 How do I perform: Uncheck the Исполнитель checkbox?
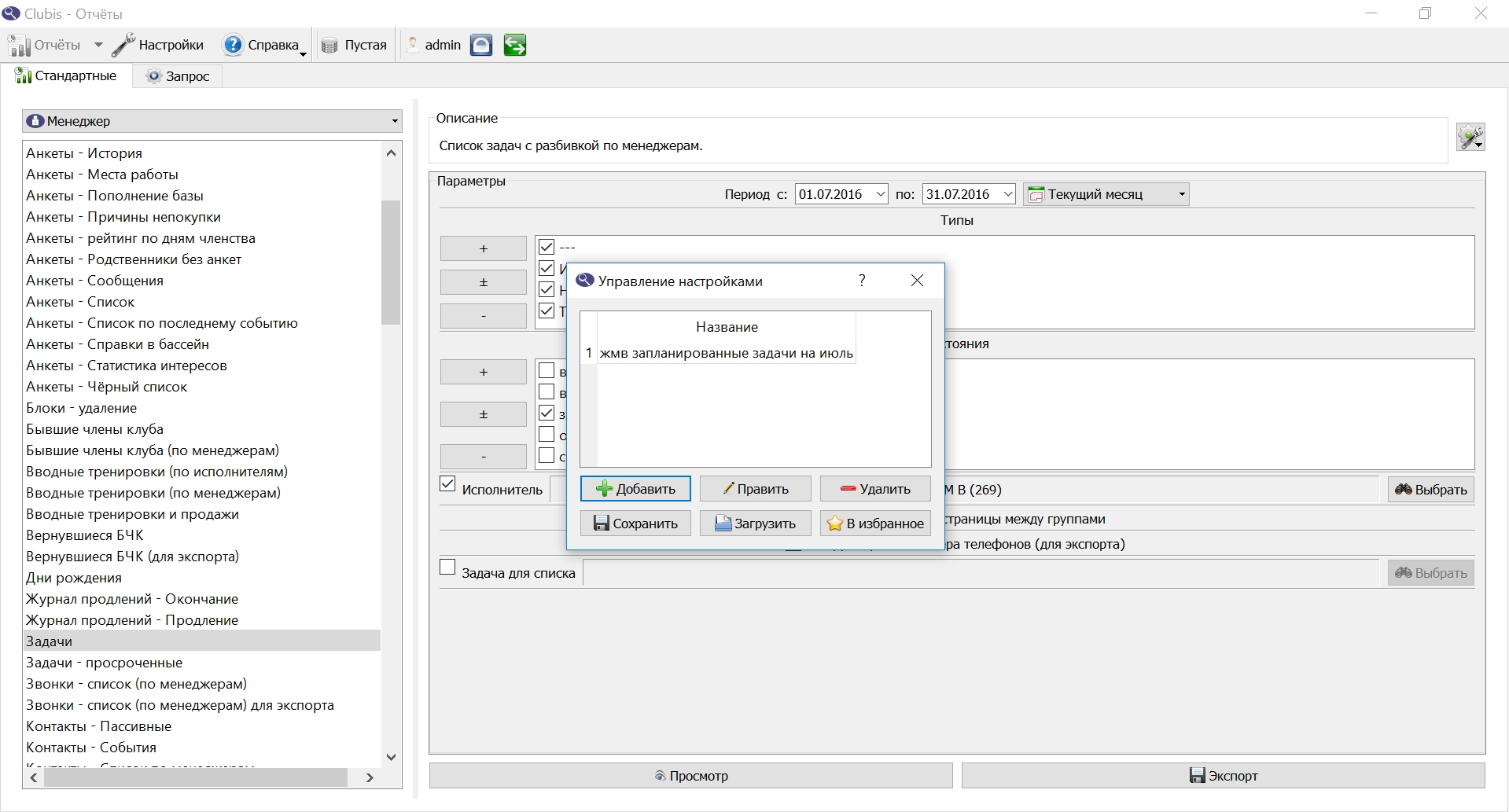[x=447, y=484]
